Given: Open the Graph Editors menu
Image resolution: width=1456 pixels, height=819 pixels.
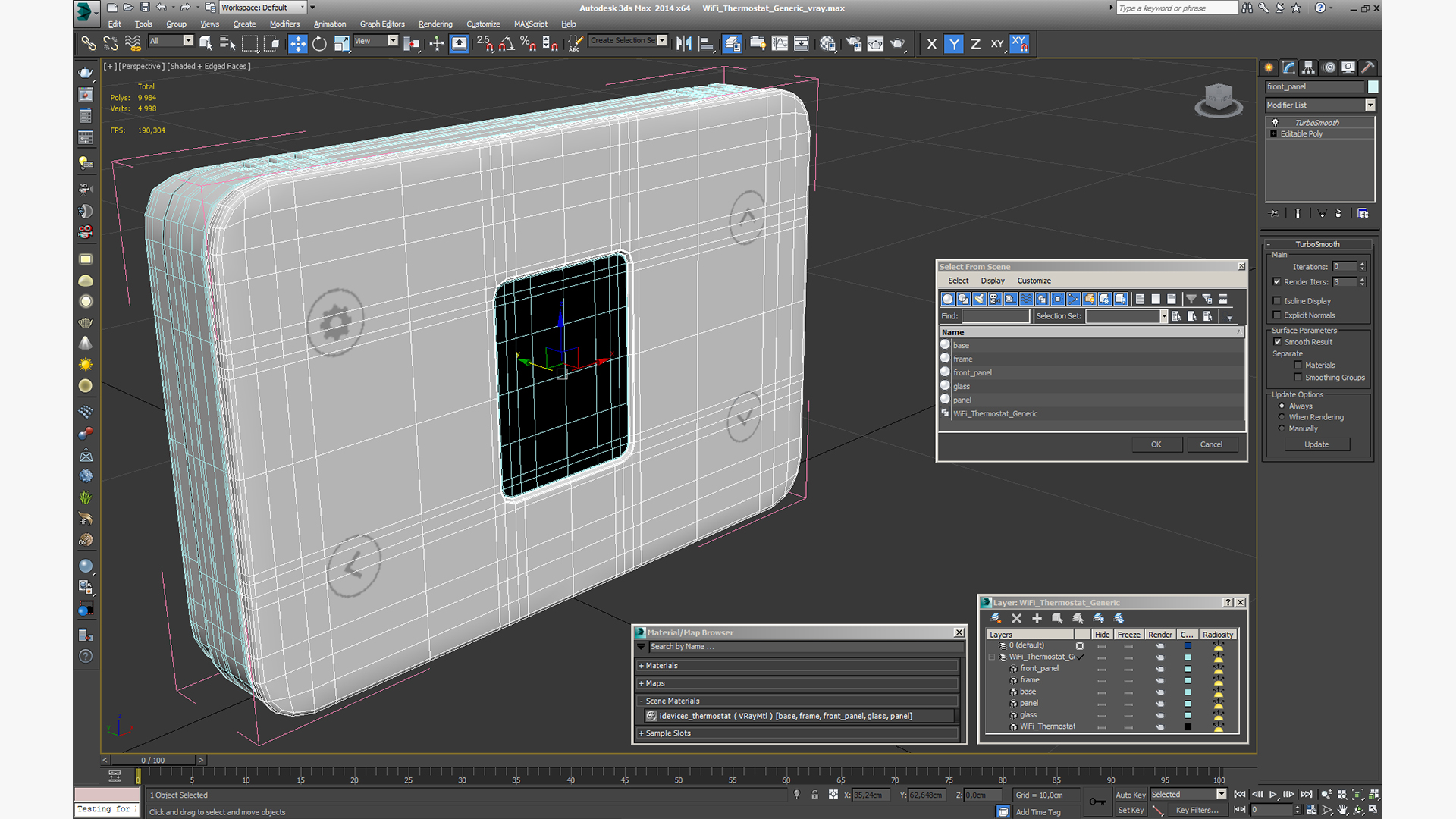Looking at the screenshot, I should point(382,24).
